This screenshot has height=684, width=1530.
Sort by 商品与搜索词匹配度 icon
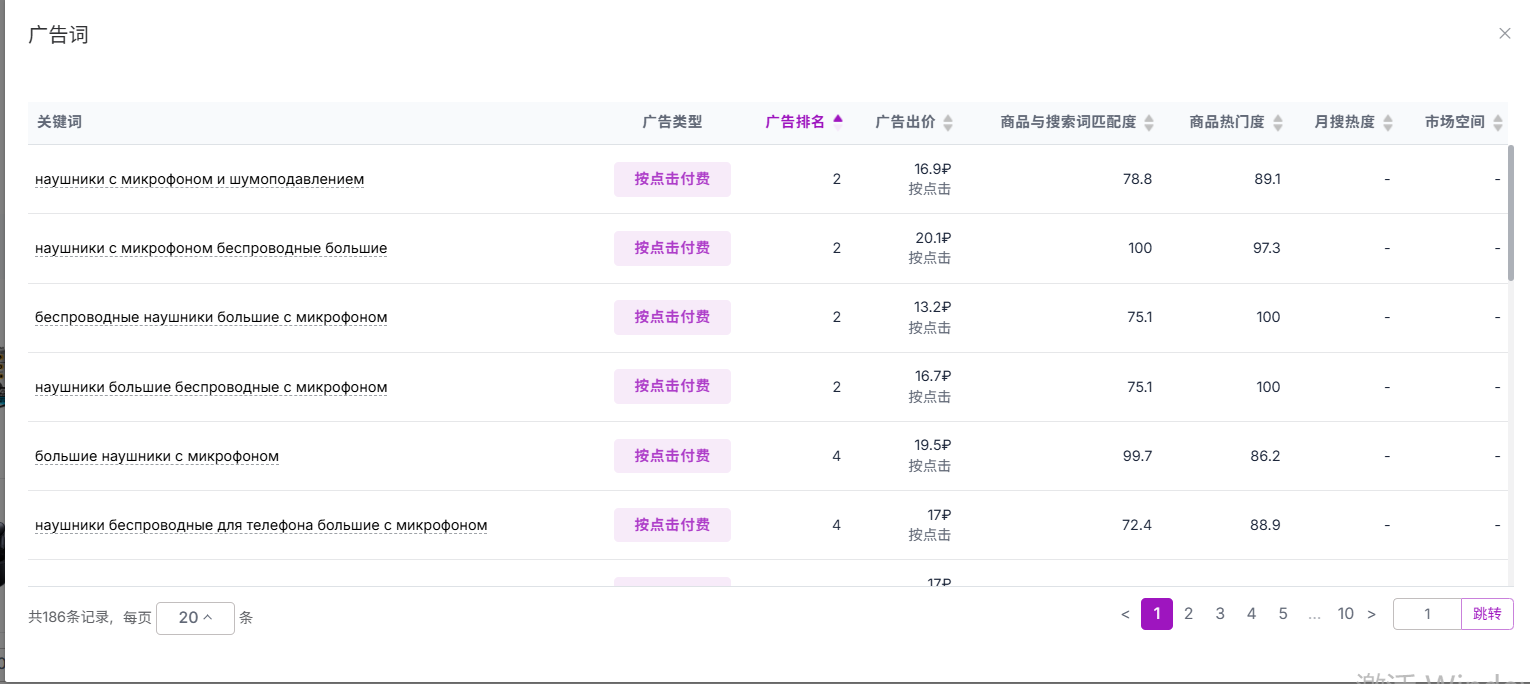coord(1149,122)
